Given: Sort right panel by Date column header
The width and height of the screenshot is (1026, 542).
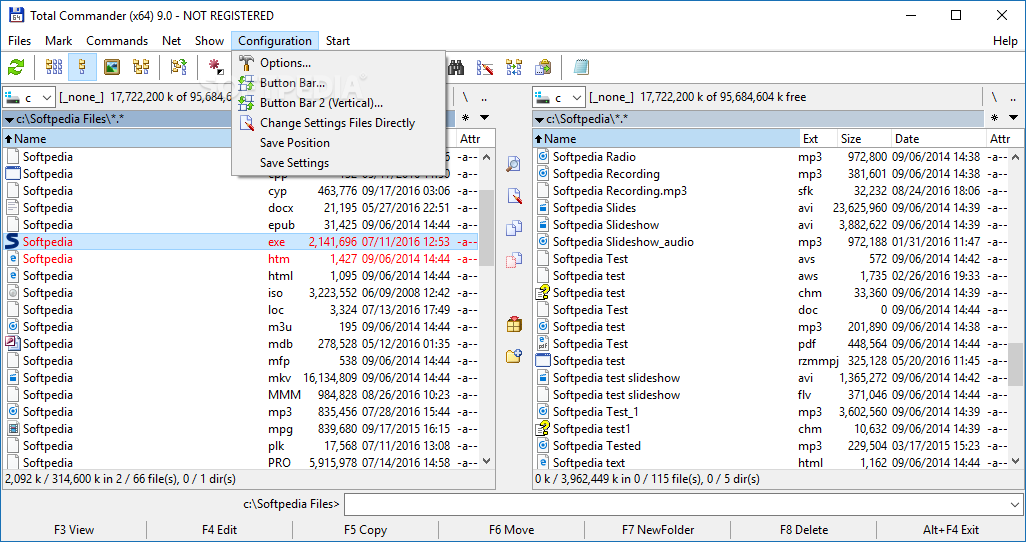Looking at the screenshot, I should (x=938, y=139).
